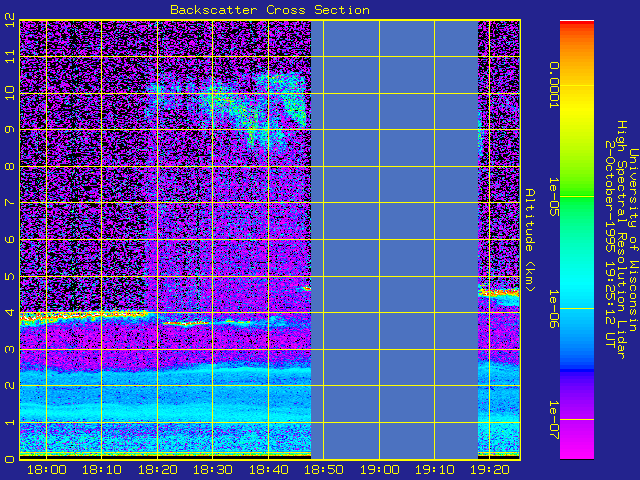
Task: Click the altitude label 5
Action: pos(10,276)
